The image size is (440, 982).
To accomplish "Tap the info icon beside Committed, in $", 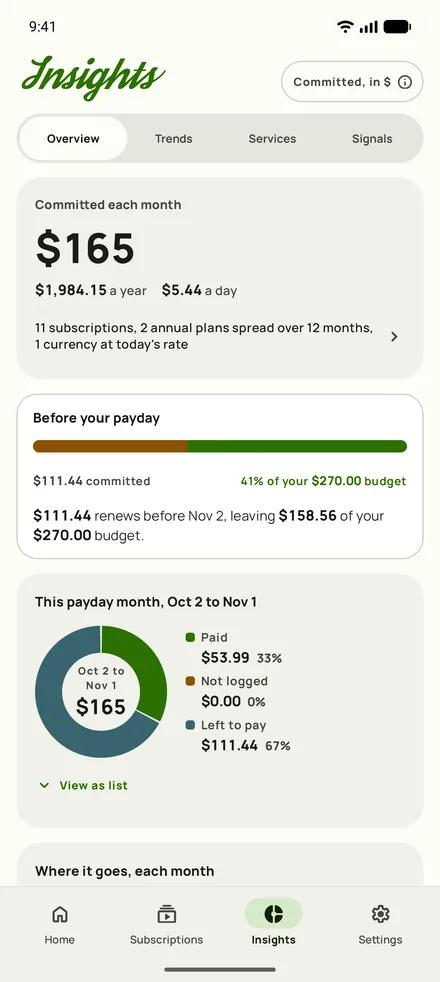I will coord(405,82).
